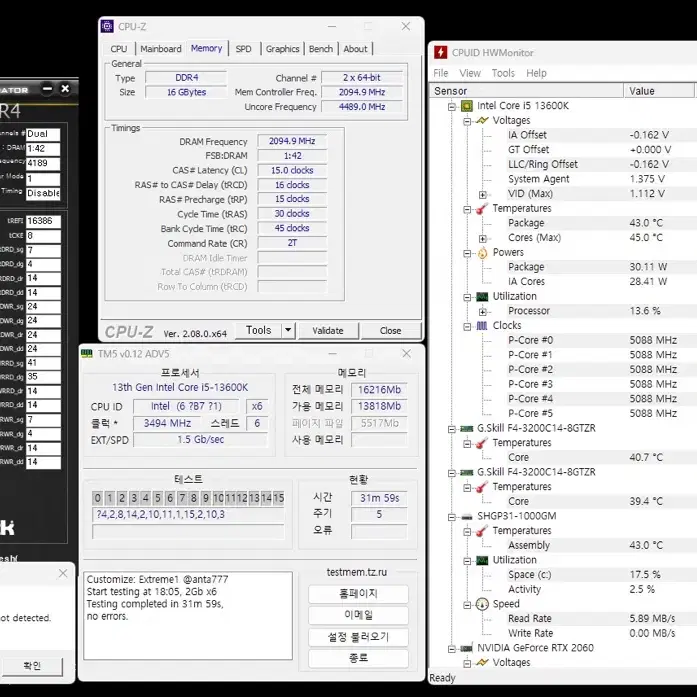
Task: Minimize the memory timing tool window
Action: point(47,89)
